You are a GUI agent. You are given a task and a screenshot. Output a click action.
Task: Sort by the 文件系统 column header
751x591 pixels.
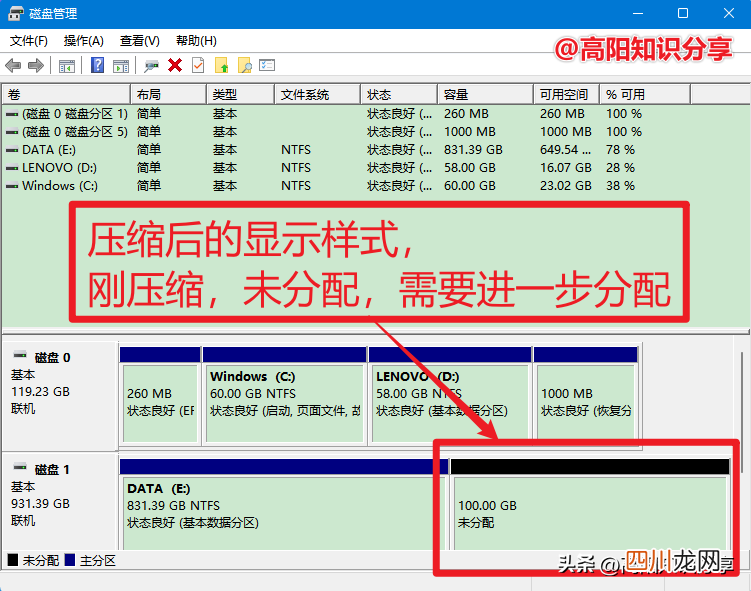point(317,94)
